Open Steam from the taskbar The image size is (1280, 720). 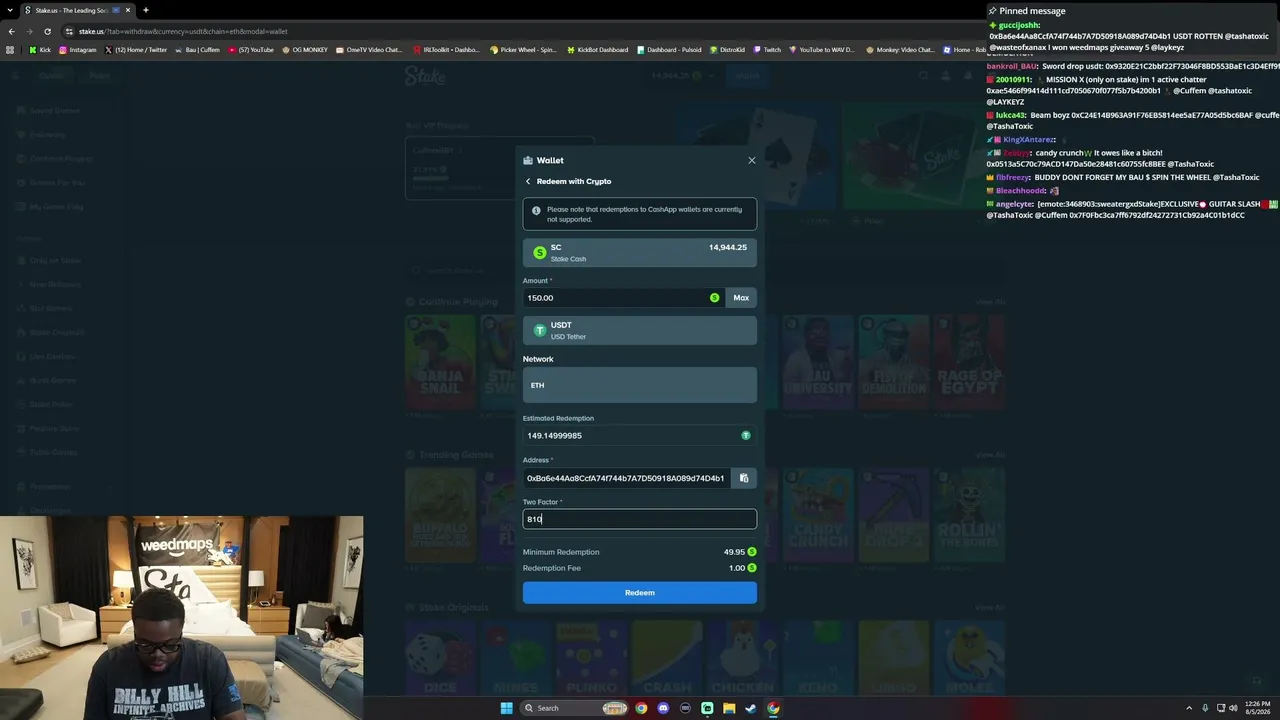point(751,708)
